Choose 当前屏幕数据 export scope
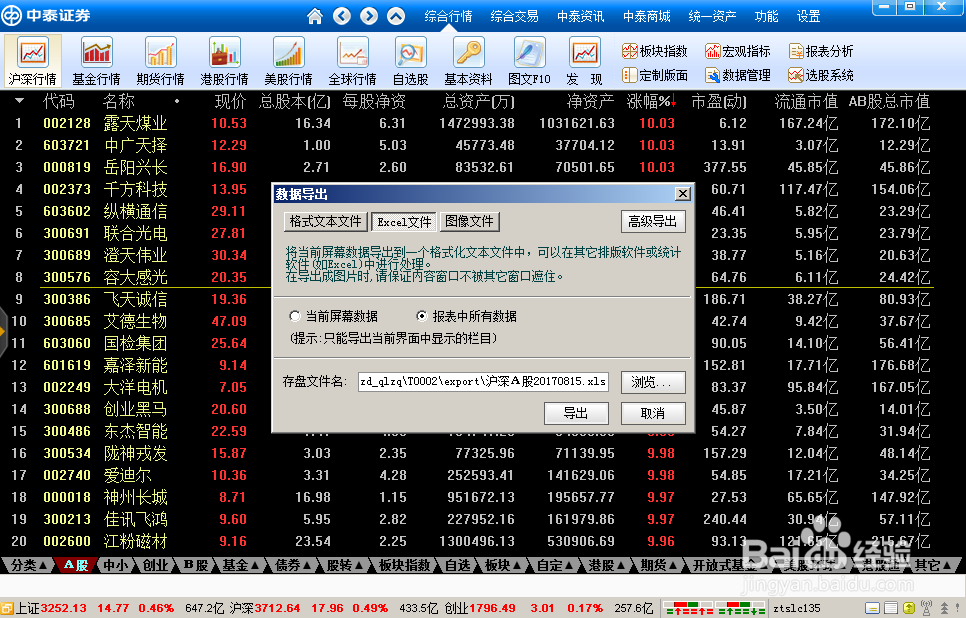Viewport: 966px width, 618px height. tap(295, 315)
